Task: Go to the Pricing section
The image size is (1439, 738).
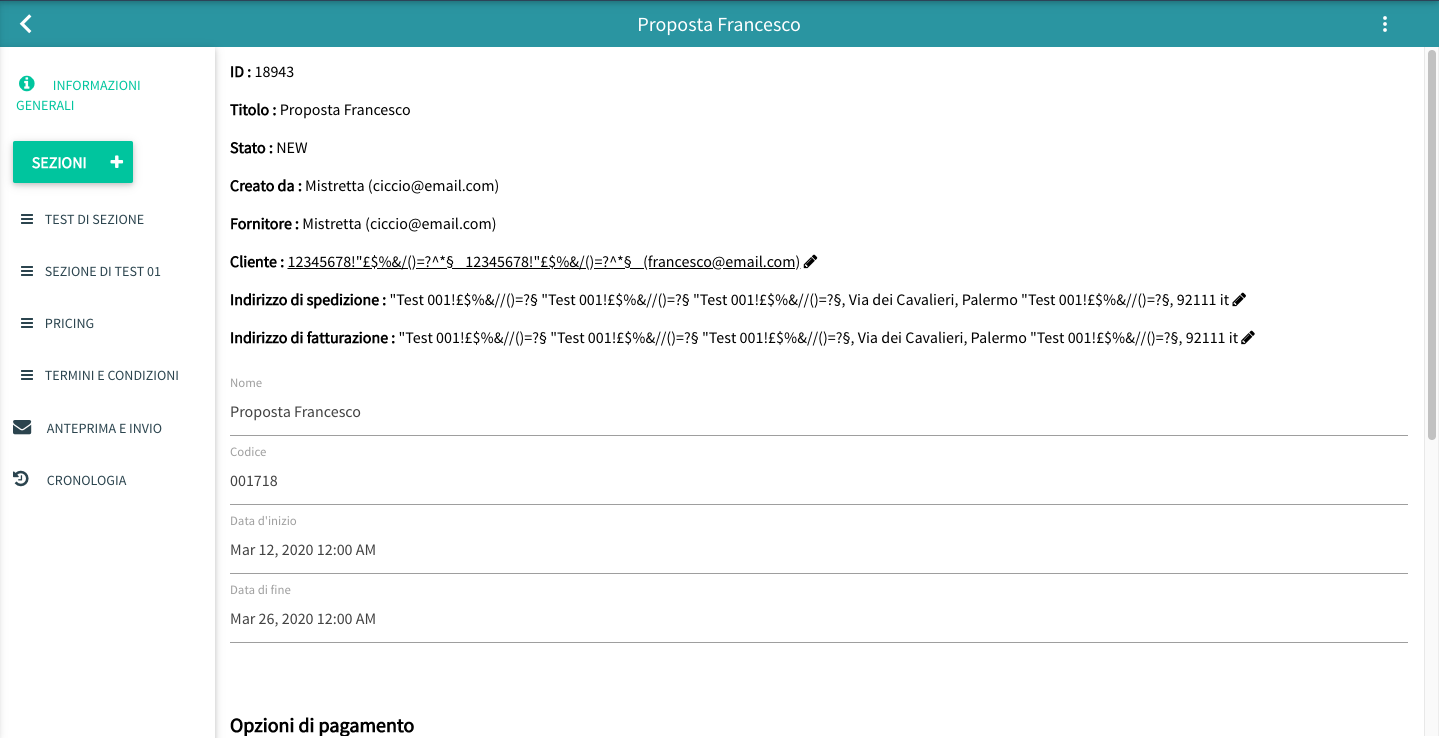Action: point(69,324)
